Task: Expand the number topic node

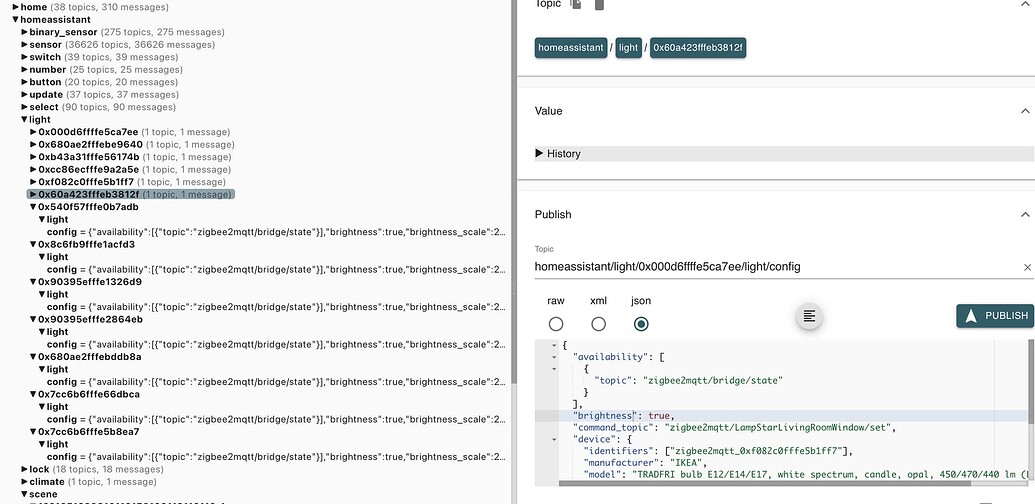Action: tap(24, 70)
